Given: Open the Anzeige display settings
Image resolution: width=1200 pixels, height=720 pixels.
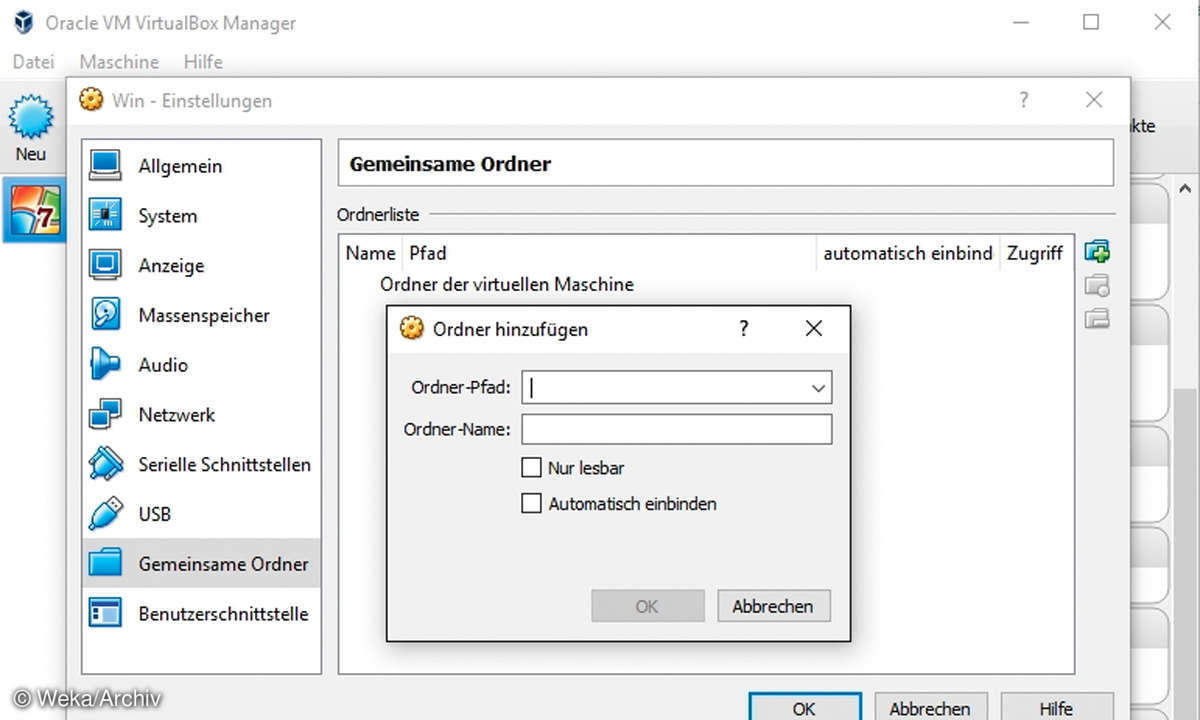Looking at the screenshot, I should click(201, 266).
